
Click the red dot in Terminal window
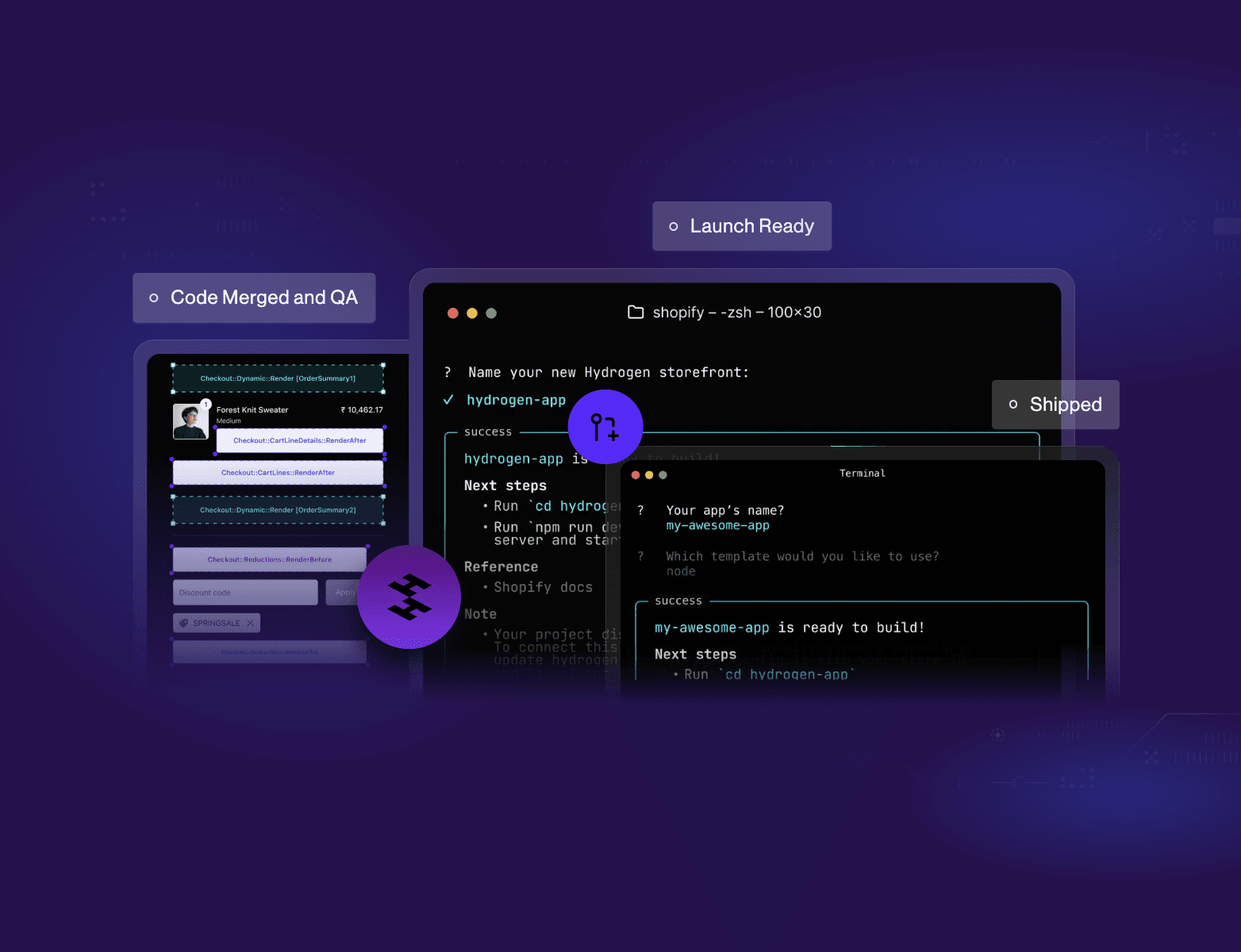636,475
